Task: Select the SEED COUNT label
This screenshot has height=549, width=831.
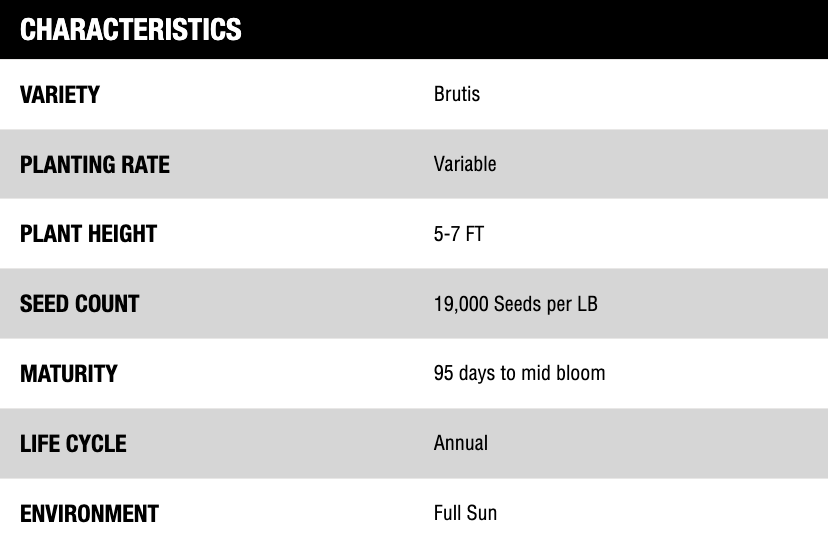Action: click(x=79, y=304)
